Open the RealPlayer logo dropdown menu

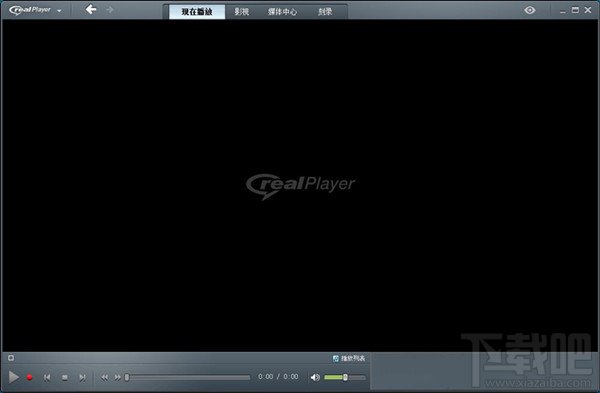coord(30,10)
